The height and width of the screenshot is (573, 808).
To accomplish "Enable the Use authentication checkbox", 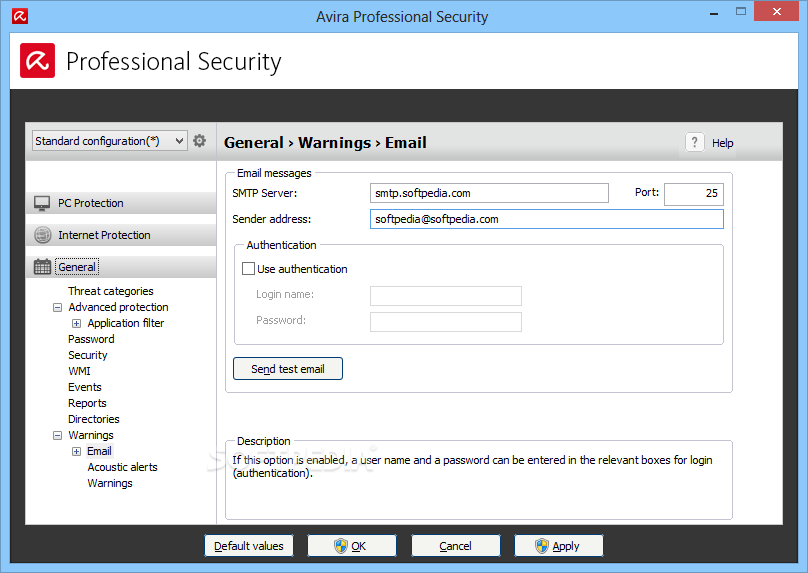I will tap(248, 268).
